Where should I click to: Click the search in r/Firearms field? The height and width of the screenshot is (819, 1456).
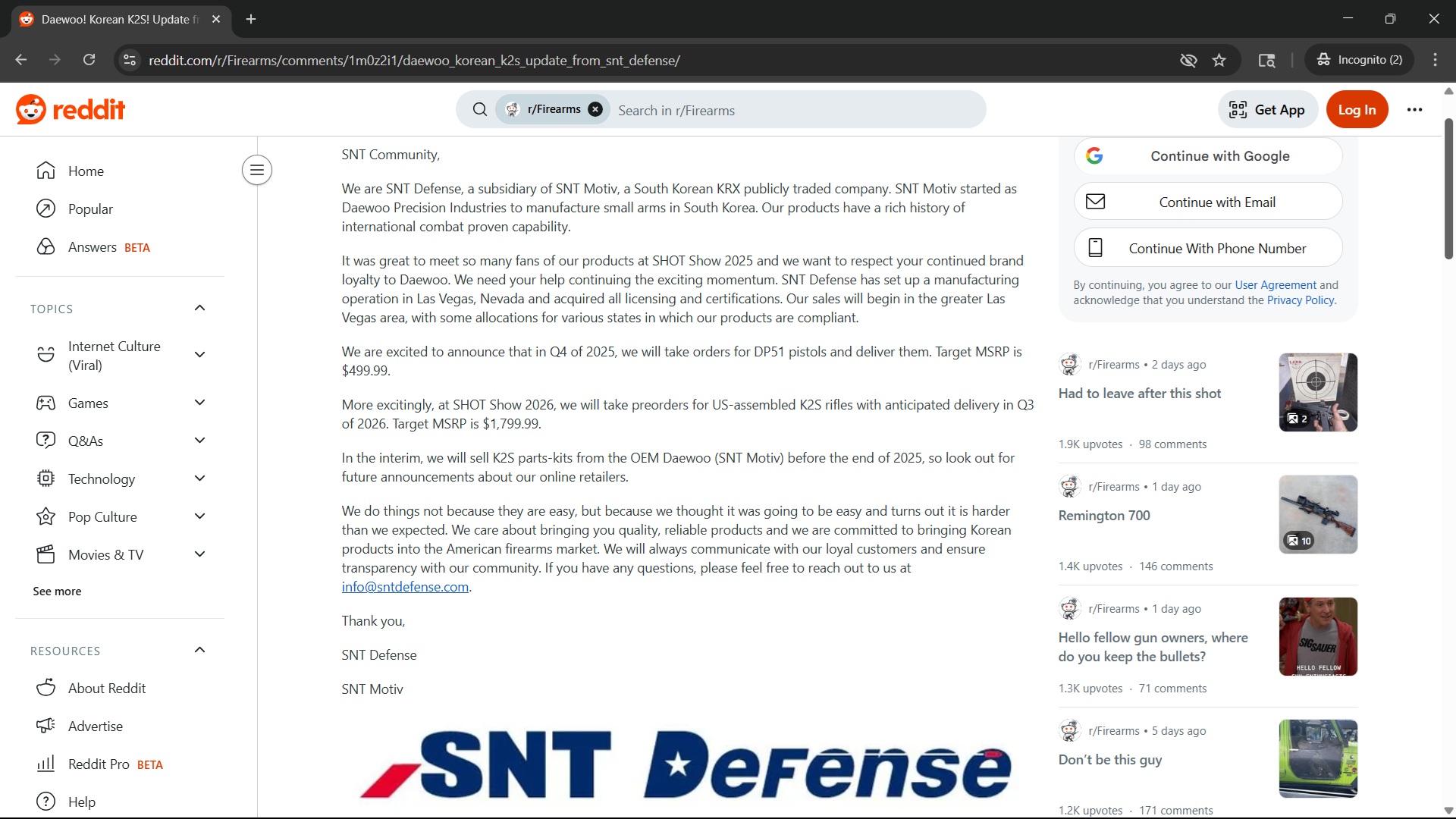point(796,110)
